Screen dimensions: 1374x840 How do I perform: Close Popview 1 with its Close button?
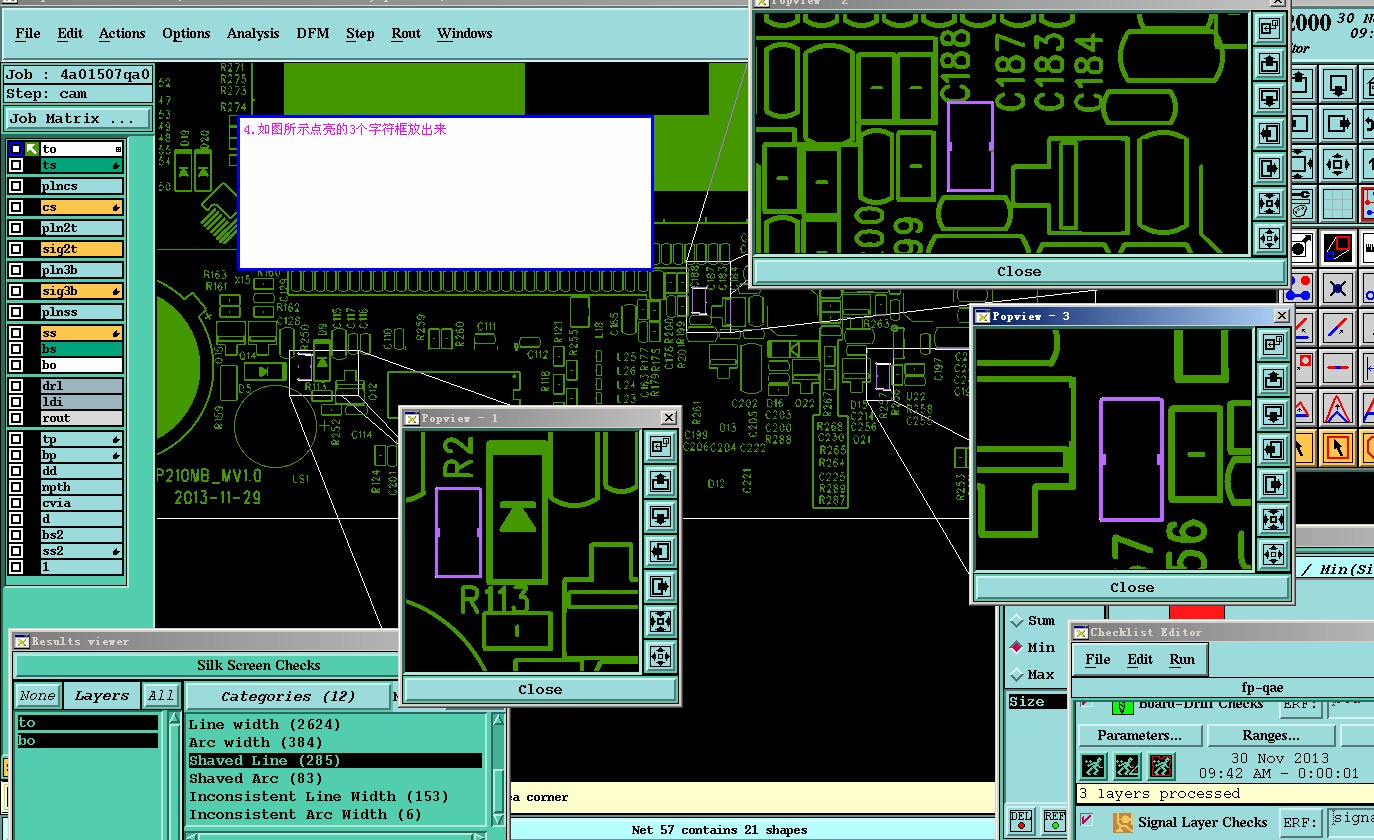(x=540, y=689)
